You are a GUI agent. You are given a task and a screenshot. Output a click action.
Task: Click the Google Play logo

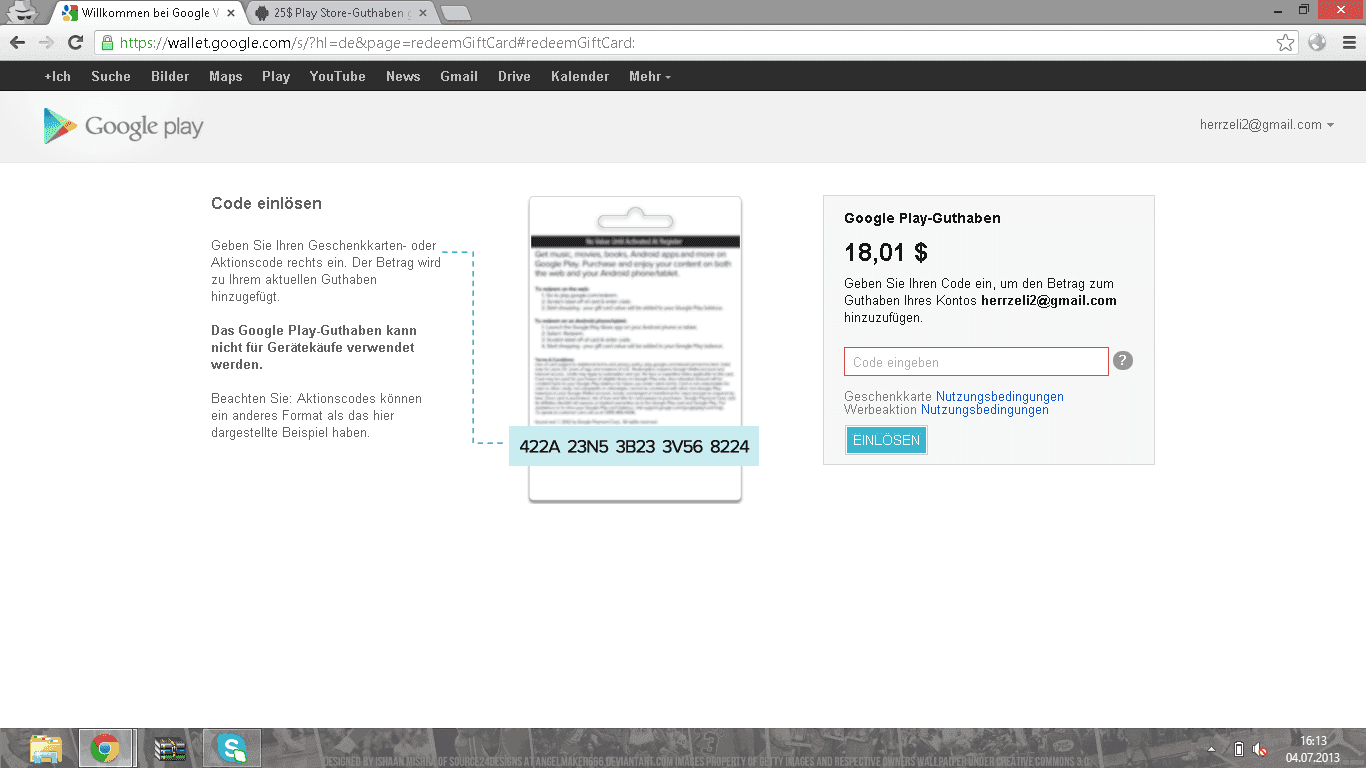pyautogui.click(x=123, y=126)
